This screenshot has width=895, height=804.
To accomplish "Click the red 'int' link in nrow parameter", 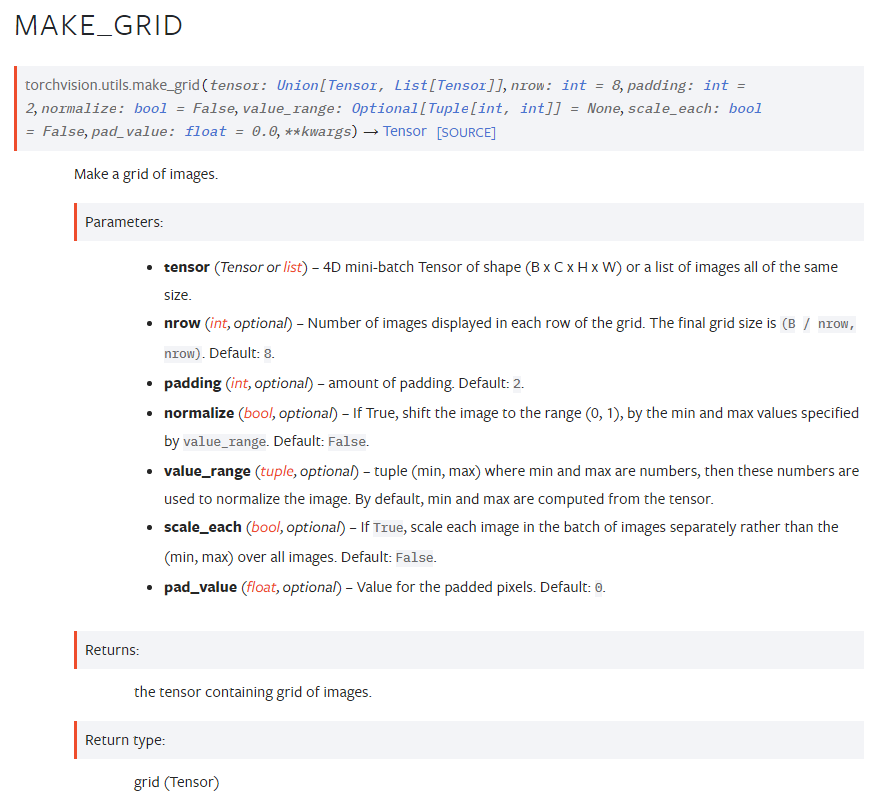I will (219, 324).
